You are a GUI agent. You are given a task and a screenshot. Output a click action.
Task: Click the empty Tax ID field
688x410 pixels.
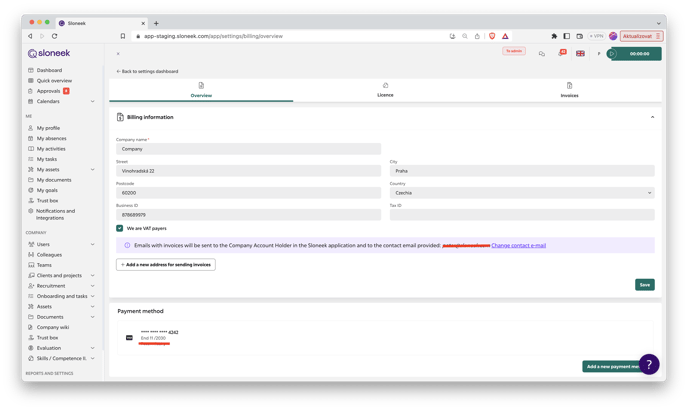[522, 215]
